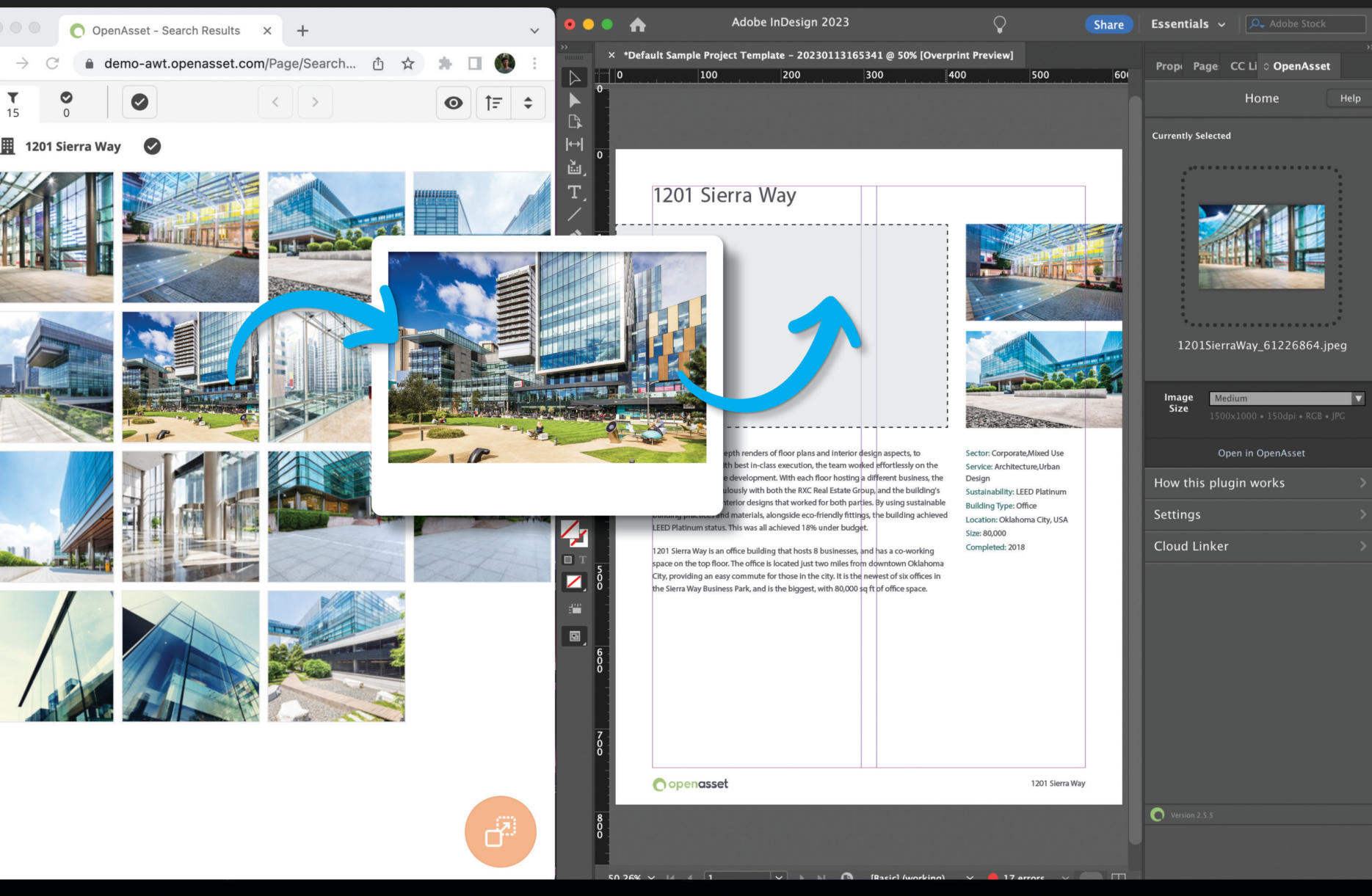The image size is (1372, 896).
Task: Open the browser profile avatar
Action: pos(505,64)
